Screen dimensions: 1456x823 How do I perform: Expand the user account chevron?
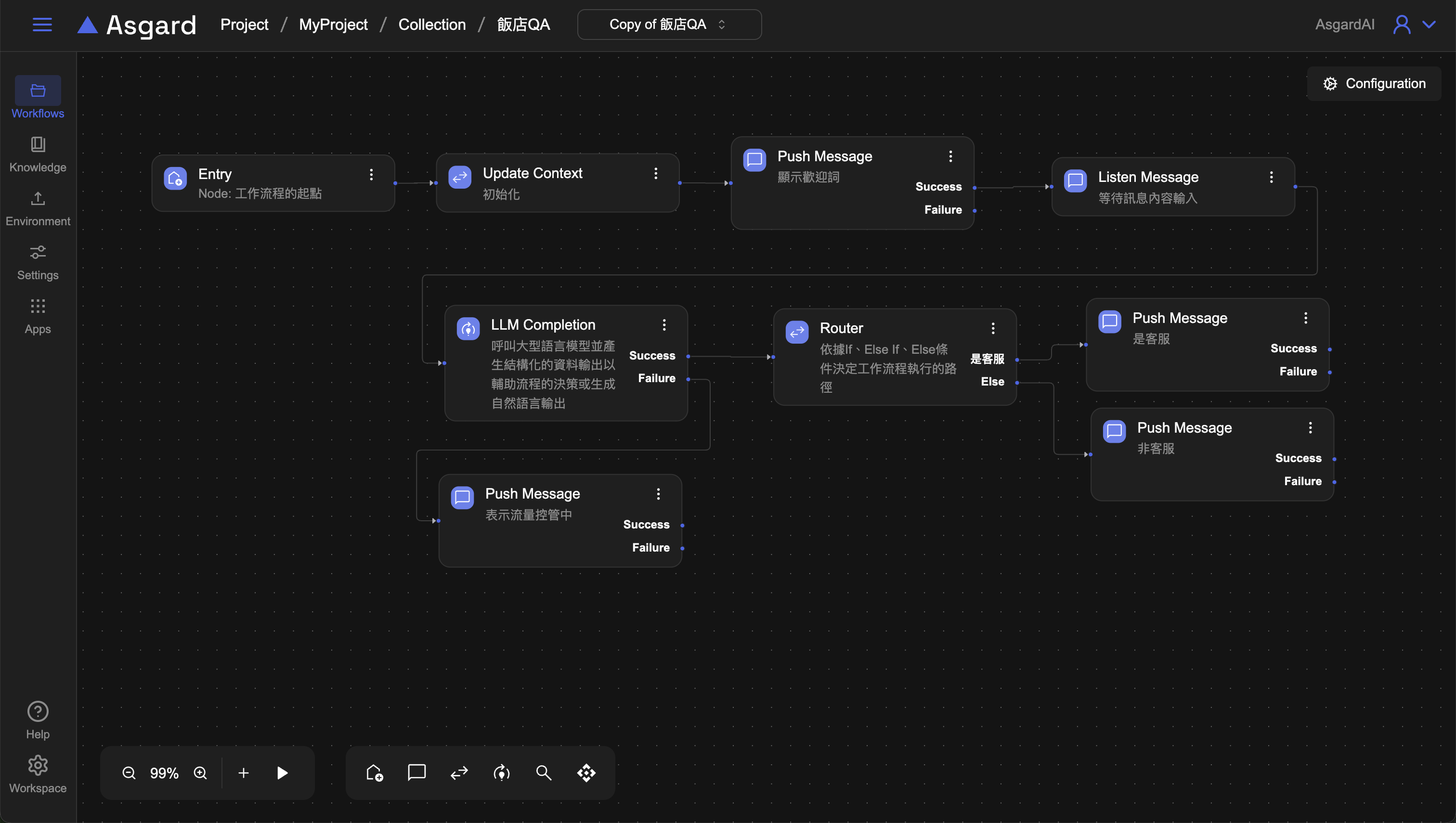[1429, 25]
